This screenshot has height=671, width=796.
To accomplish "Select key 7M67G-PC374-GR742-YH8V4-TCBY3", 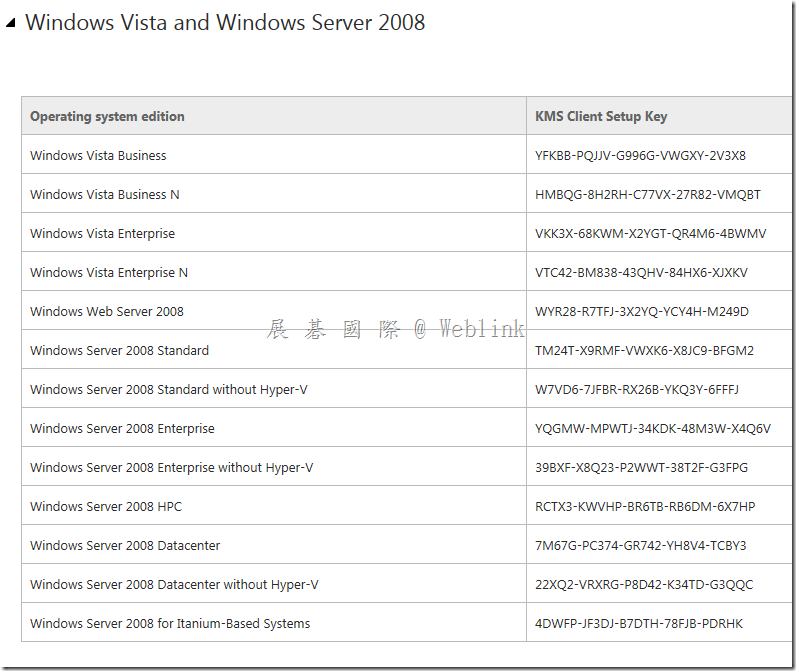I will (641, 545).
